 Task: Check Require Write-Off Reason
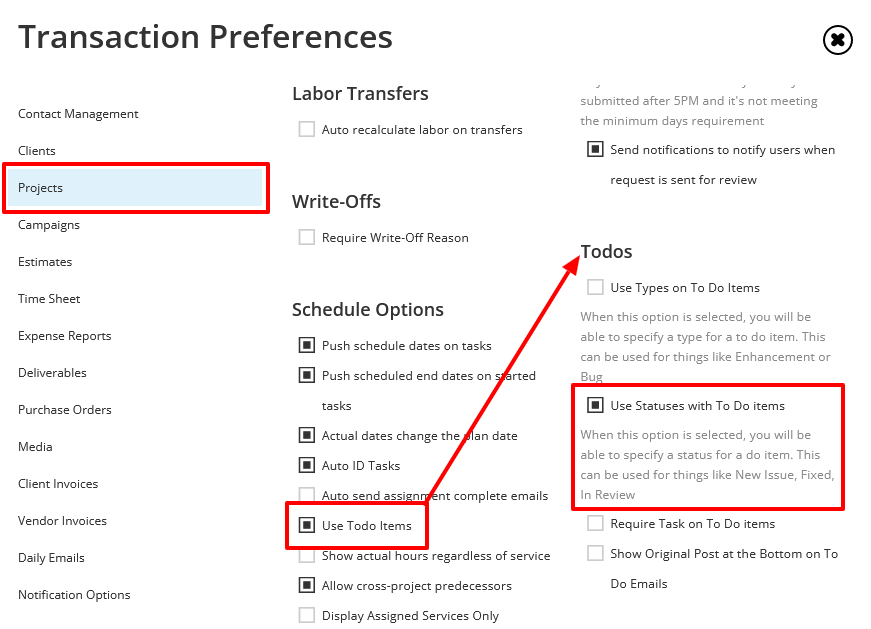pyautogui.click(x=306, y=237)
